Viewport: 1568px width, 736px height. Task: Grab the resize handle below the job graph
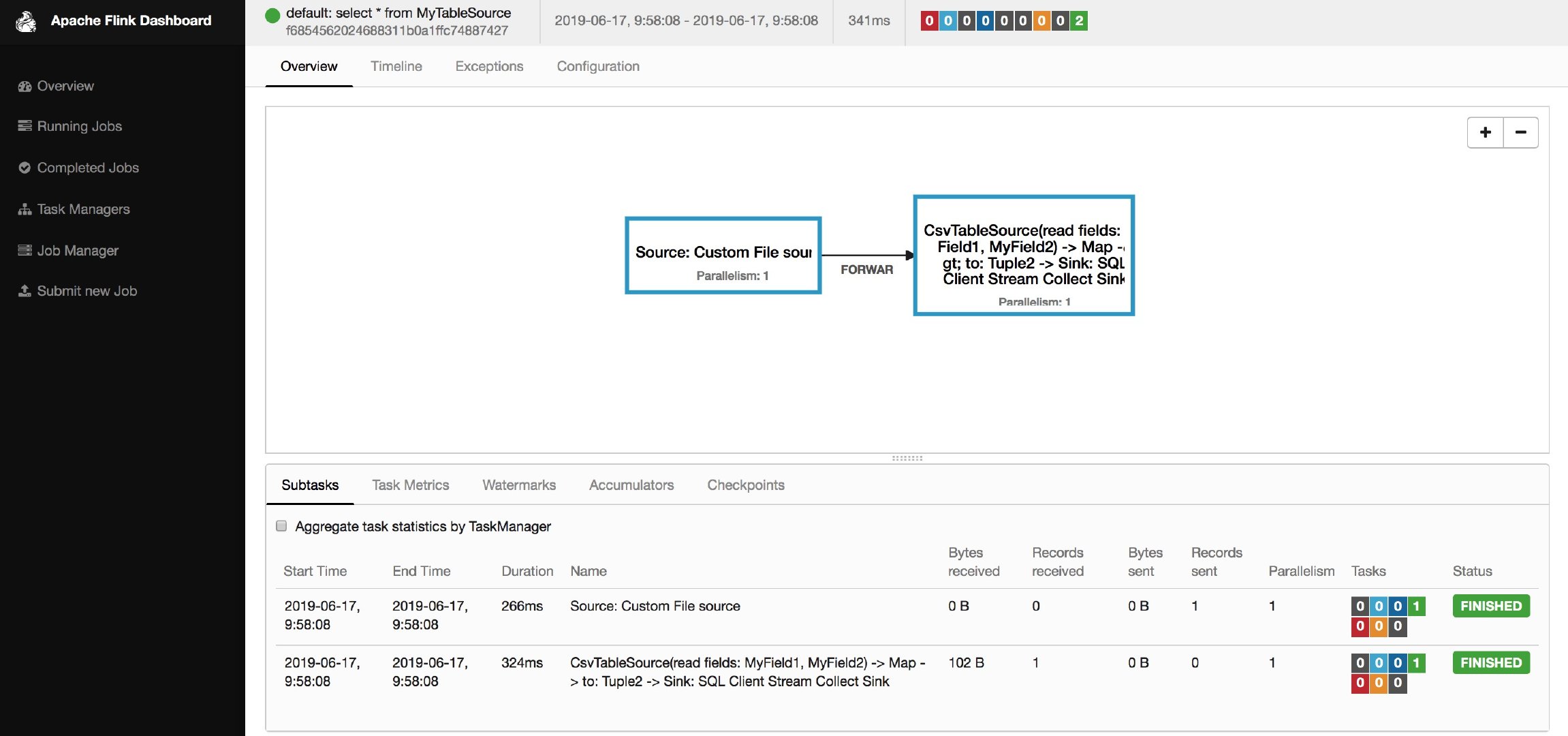(907, 459)
